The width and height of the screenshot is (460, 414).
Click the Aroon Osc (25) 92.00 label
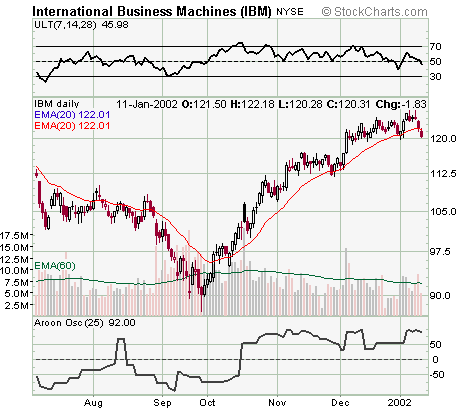[85, 323]
